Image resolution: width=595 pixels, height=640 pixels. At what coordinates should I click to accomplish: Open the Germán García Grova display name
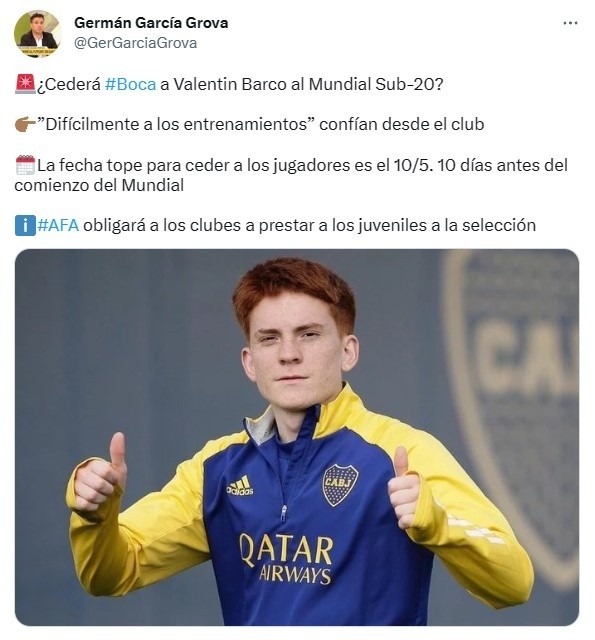[x=151, y=23]
